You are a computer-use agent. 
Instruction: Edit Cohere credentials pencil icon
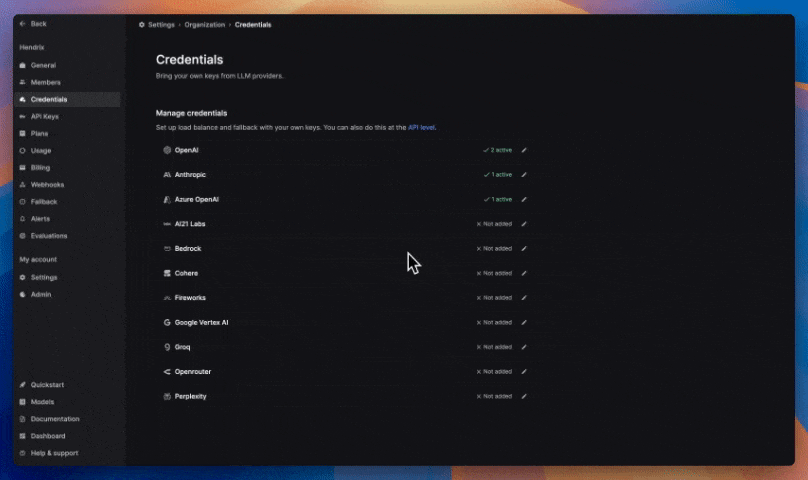(524, 273)
